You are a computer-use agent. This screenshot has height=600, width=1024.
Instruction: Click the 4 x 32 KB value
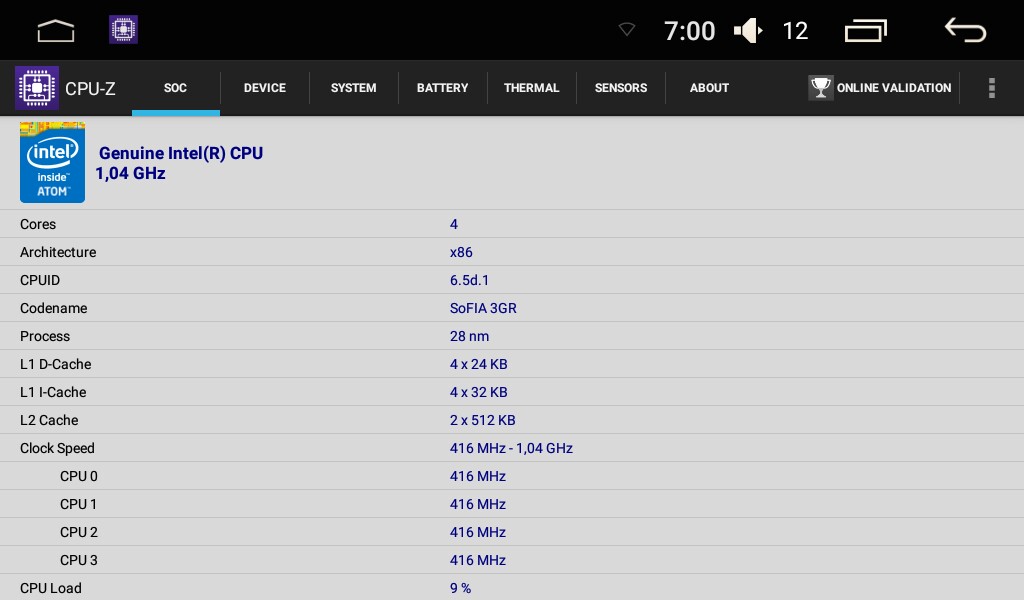[x=479, y=393]
